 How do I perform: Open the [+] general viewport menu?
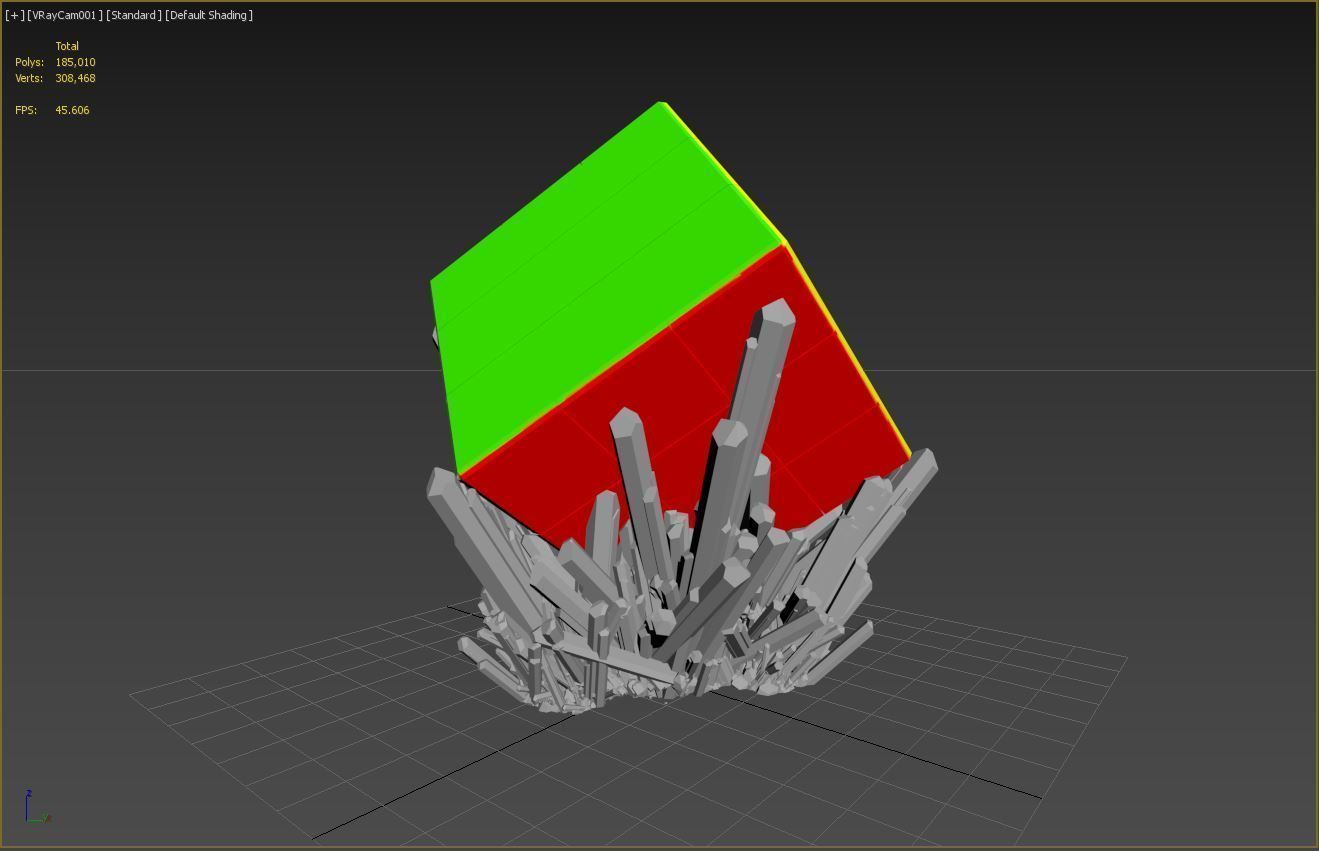[x=14, y=15]
